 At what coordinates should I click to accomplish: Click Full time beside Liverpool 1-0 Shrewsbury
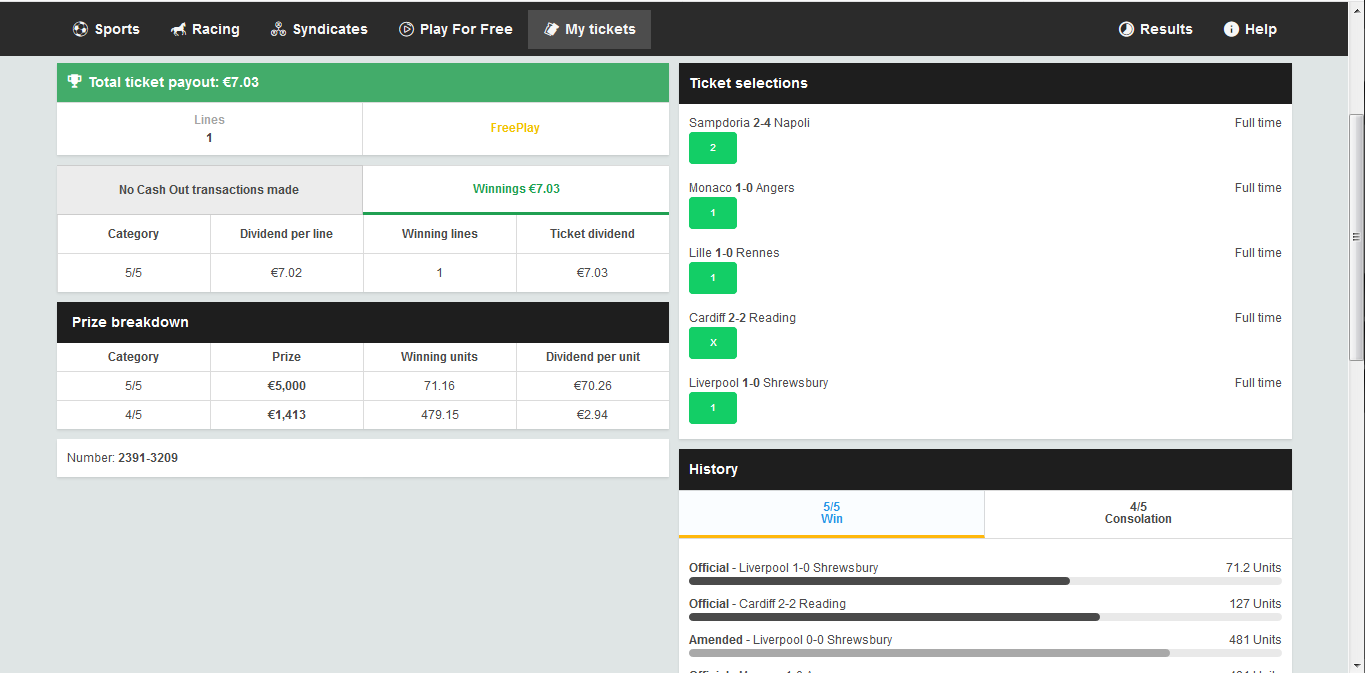[1258, 383]
